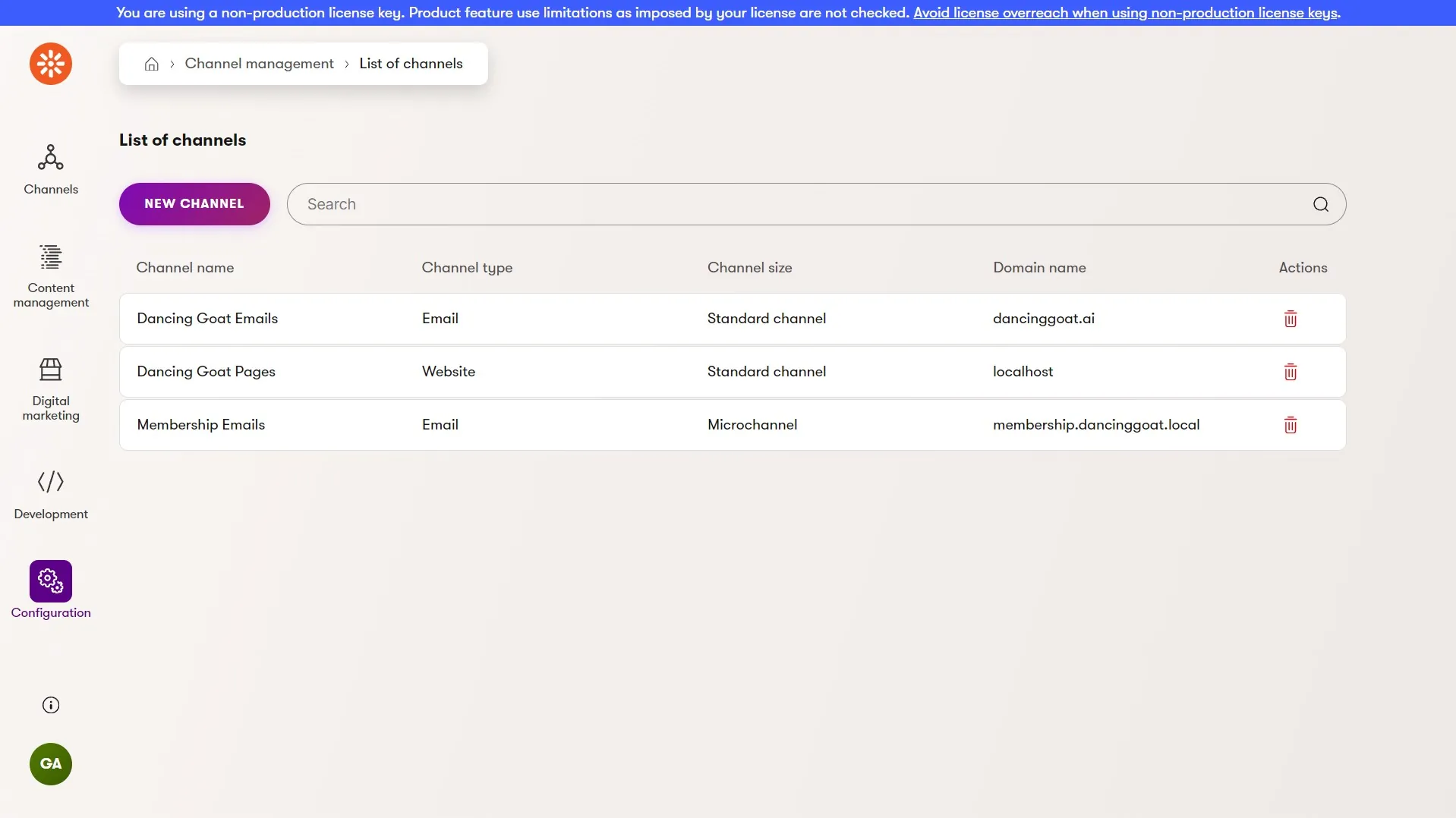Delete the Dancing Goat Pages channel

1291,372
